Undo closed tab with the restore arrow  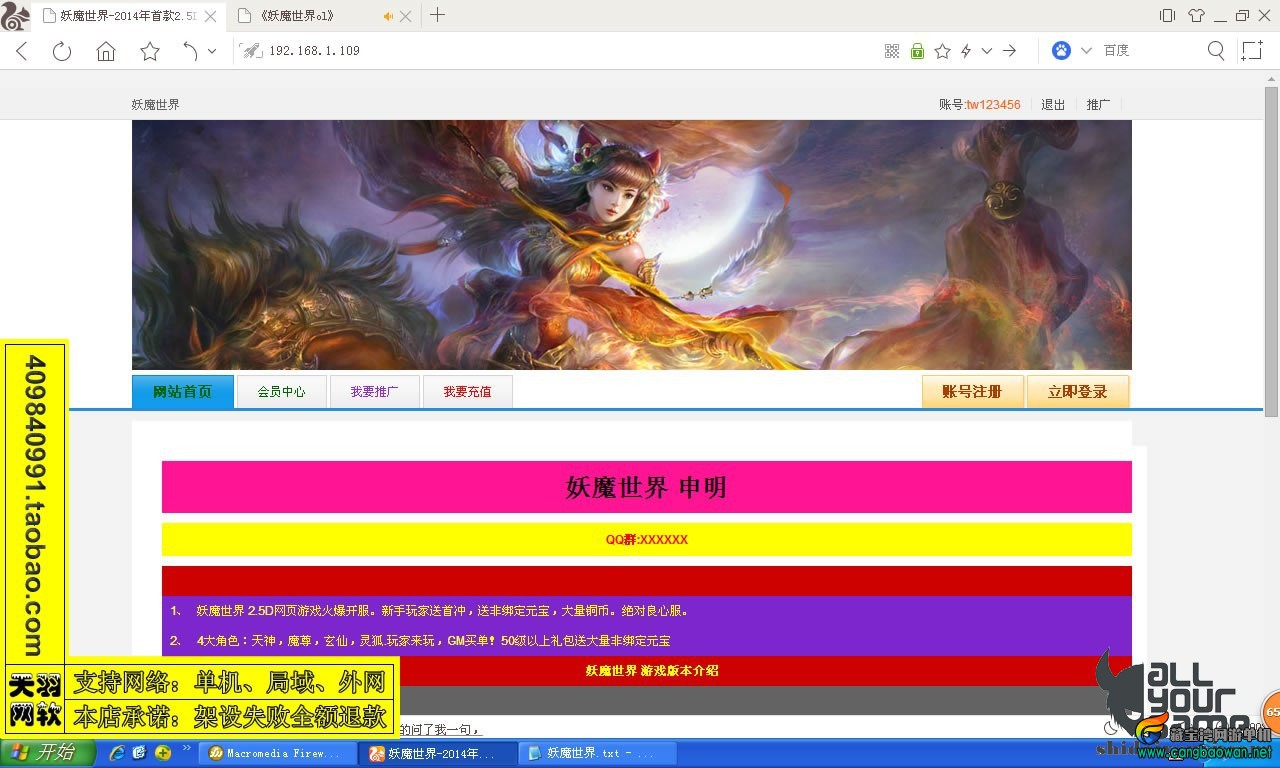pos(190,51)
